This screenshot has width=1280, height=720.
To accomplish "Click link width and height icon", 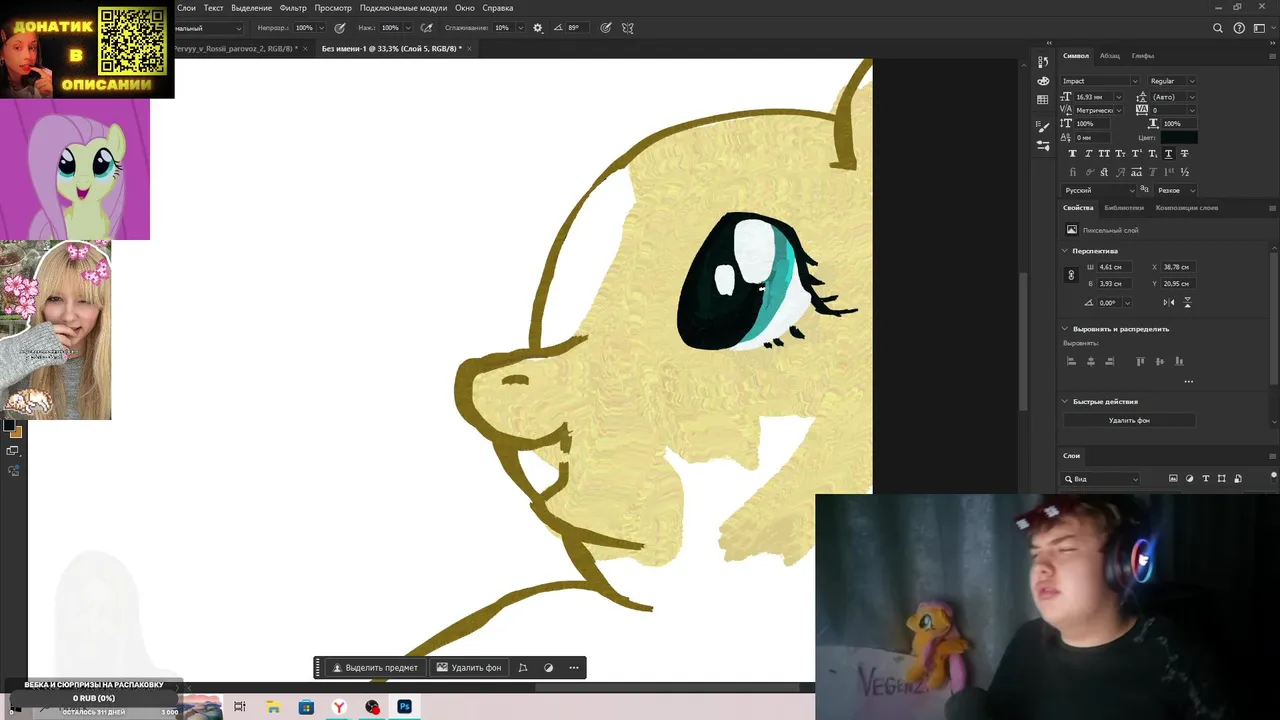I will (x=1071, y=275).
